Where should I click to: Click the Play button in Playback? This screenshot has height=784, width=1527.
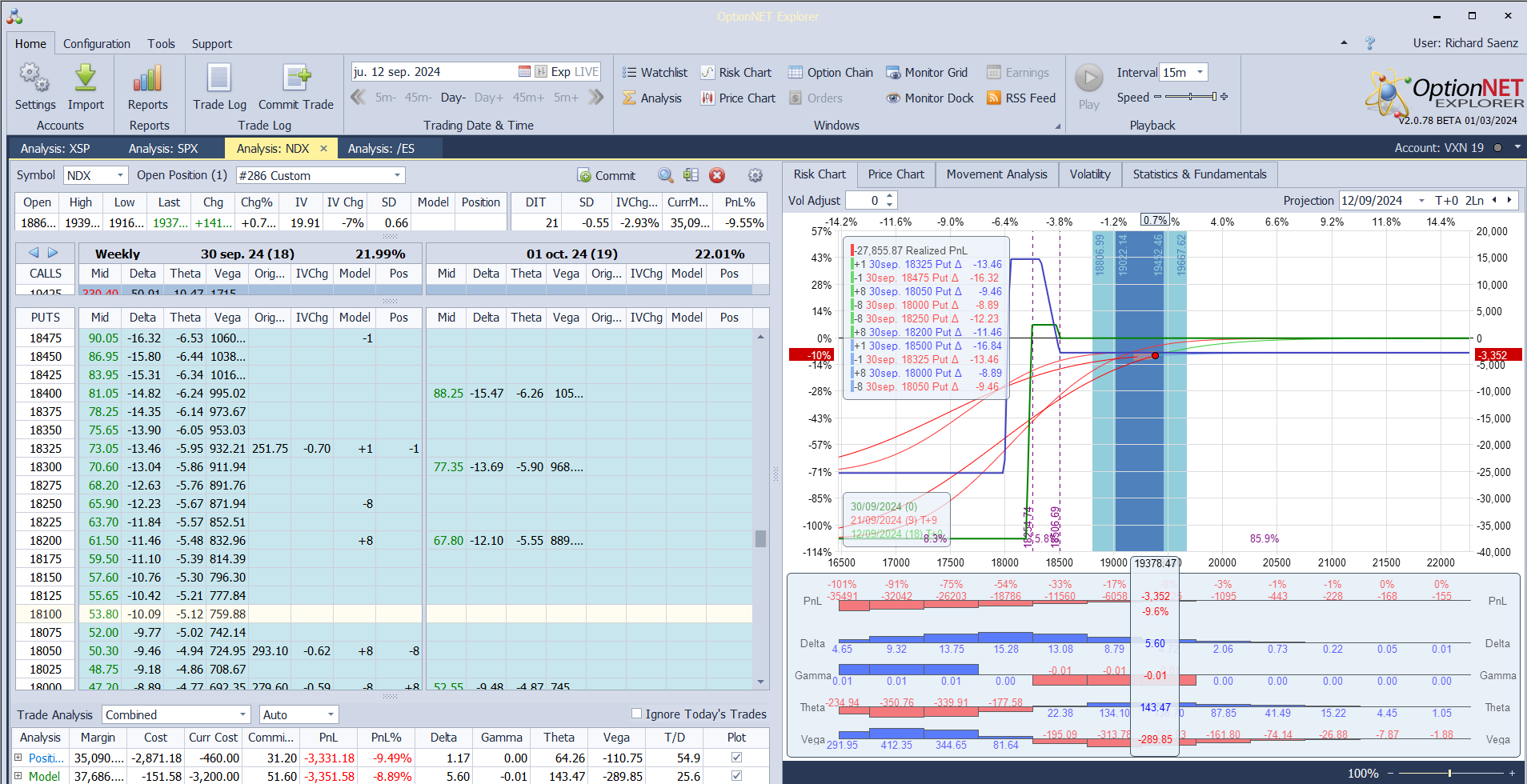tap(1088, 78)
